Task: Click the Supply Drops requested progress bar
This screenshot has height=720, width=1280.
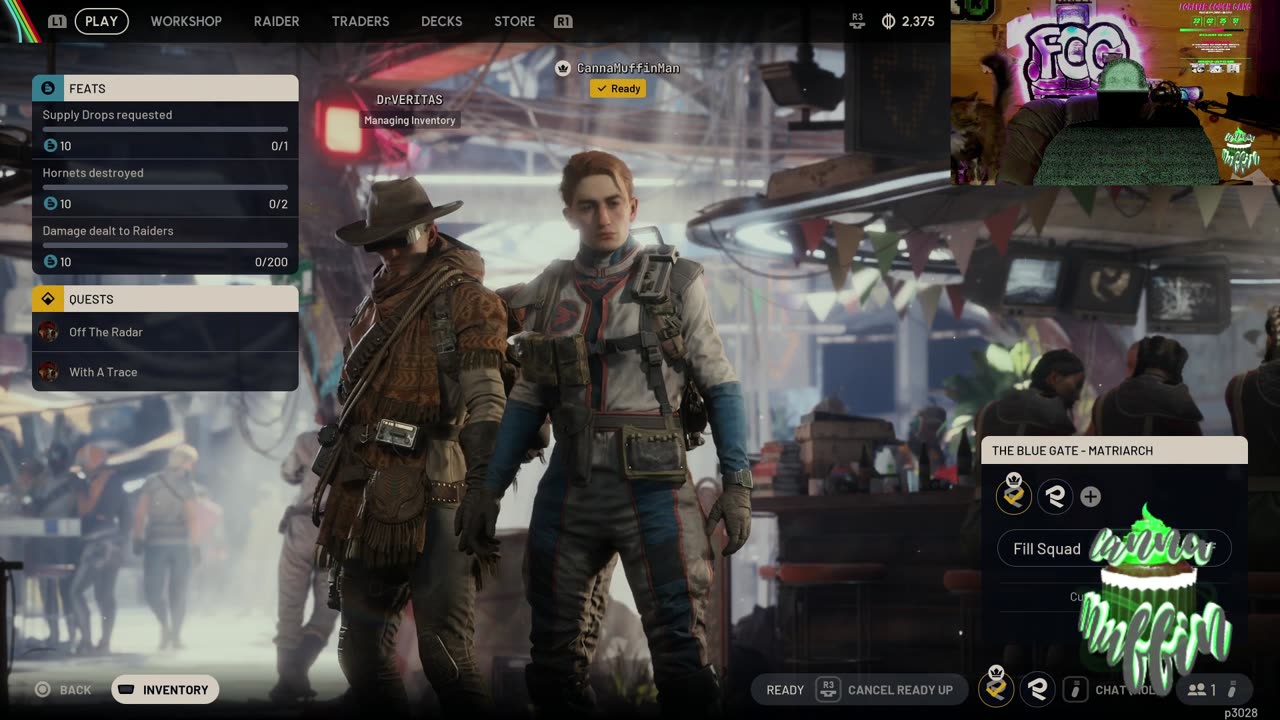Action: [165, 129]
